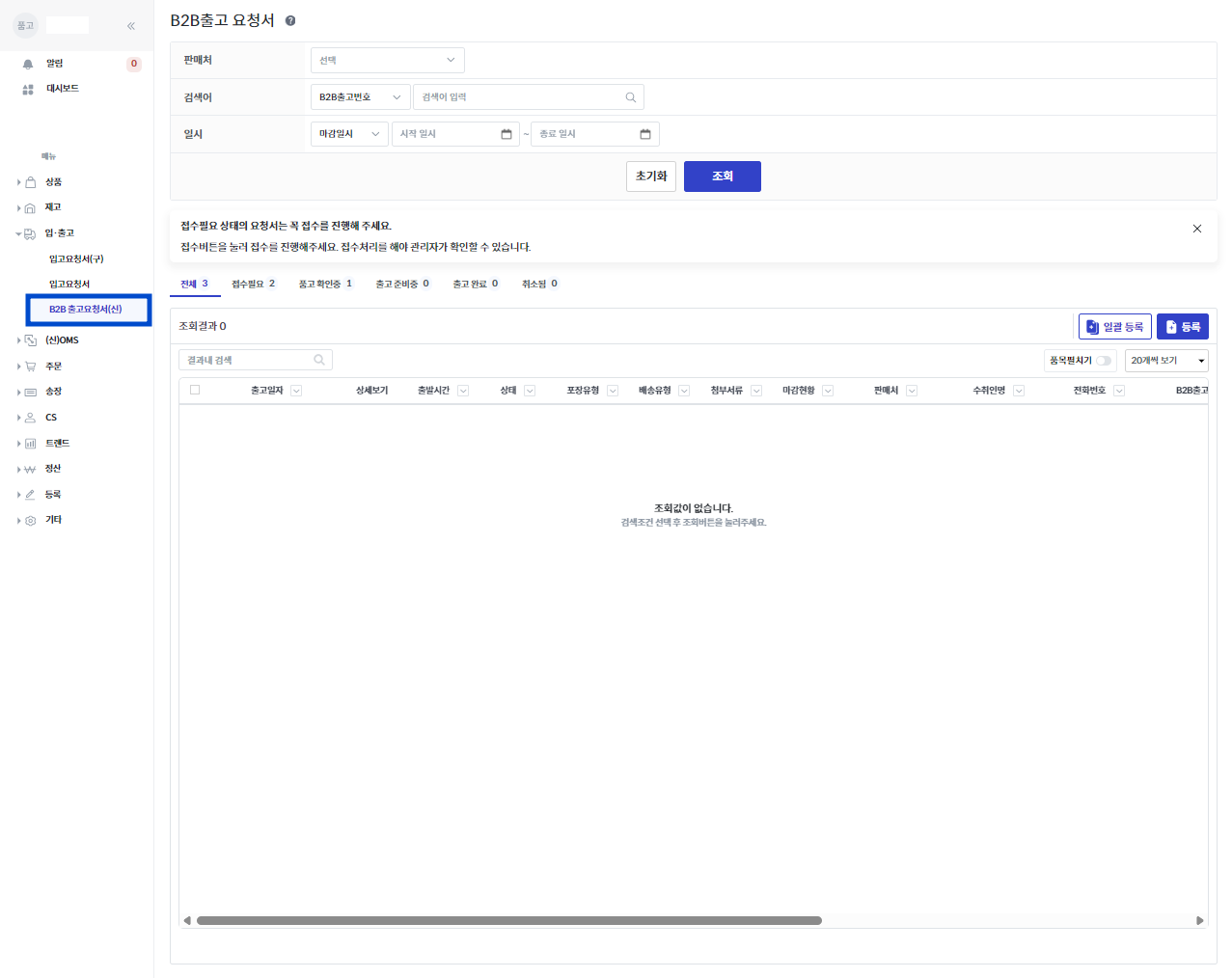Open the 알림 bell notifications

coord(28,64)
